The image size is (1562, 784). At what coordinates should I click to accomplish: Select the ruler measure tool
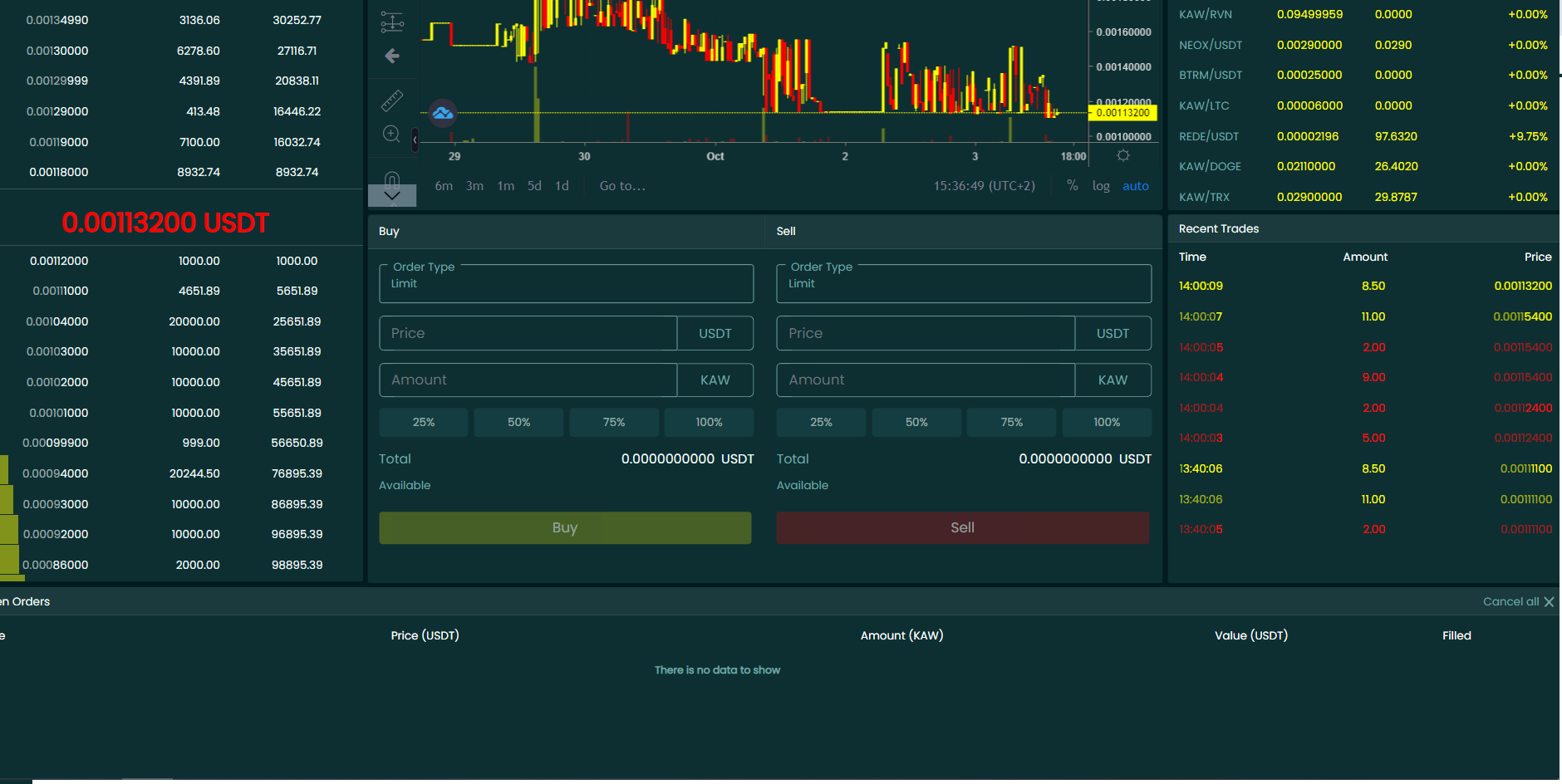click(392, 100)
